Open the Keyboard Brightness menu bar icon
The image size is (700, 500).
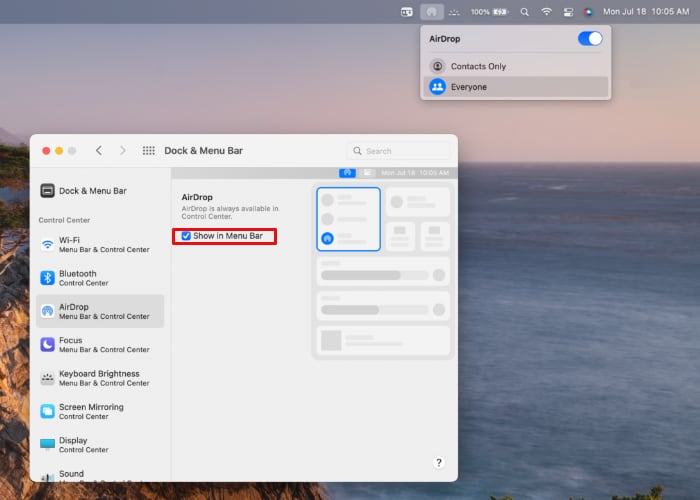pos(454,12)
